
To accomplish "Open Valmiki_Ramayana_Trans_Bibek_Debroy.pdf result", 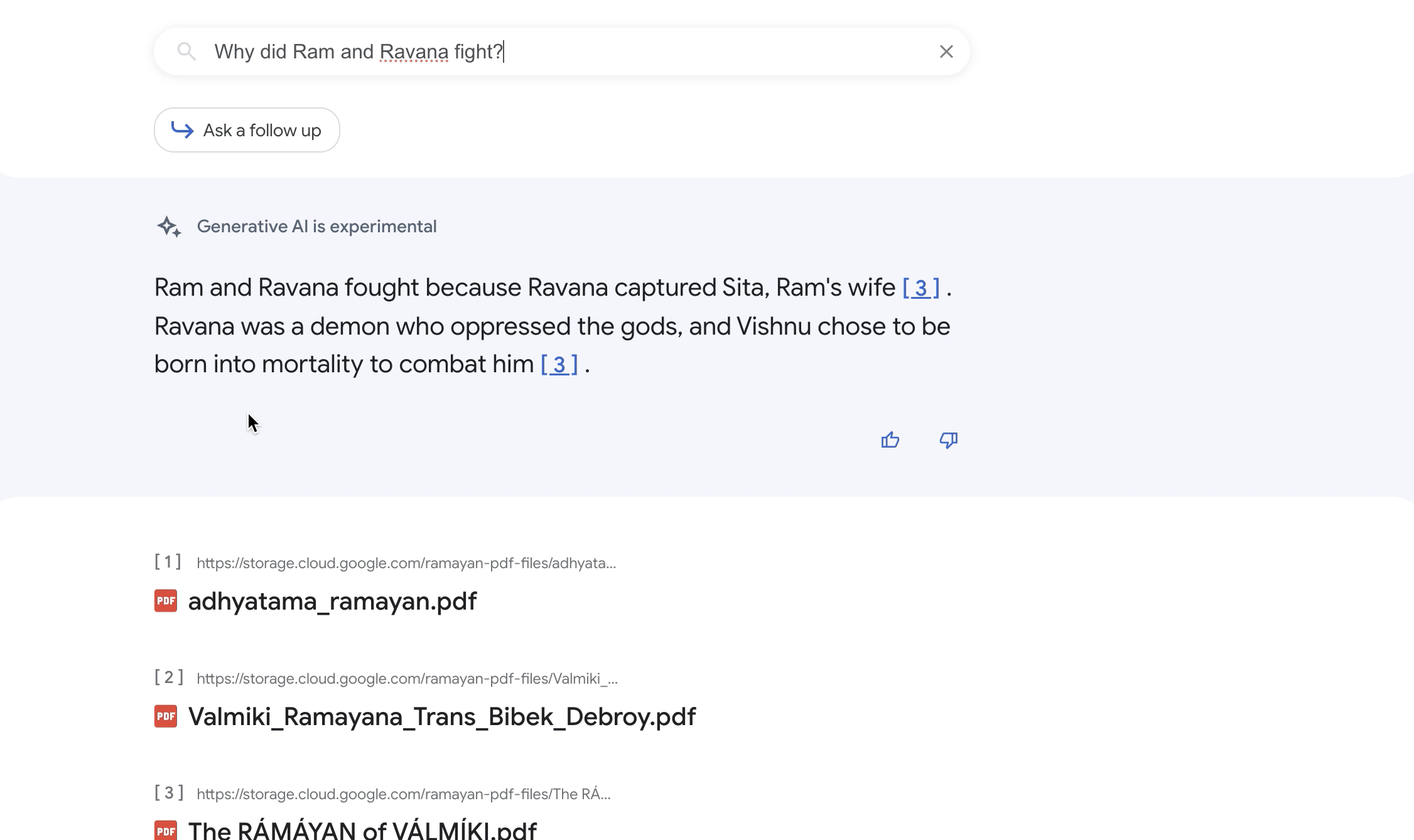I will [x=441, y=716].
